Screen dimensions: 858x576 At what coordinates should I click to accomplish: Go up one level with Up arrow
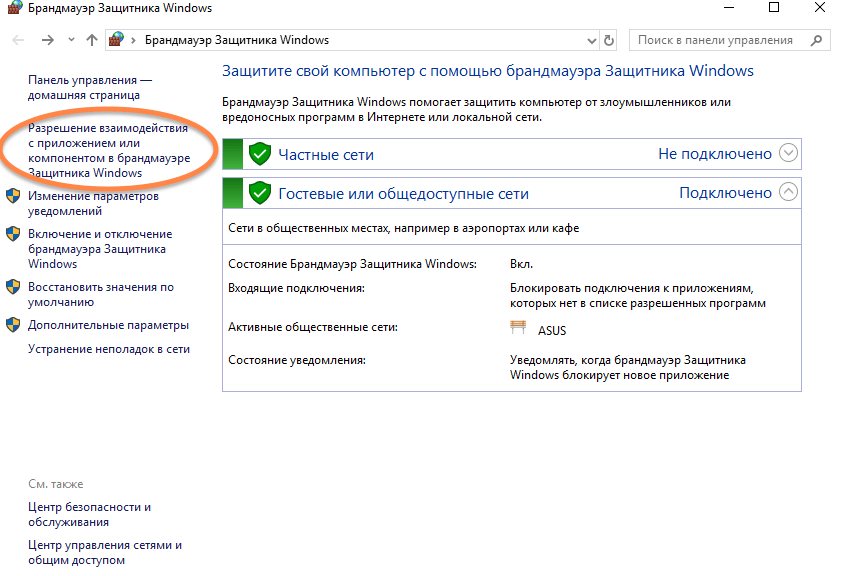coord(92,40)
